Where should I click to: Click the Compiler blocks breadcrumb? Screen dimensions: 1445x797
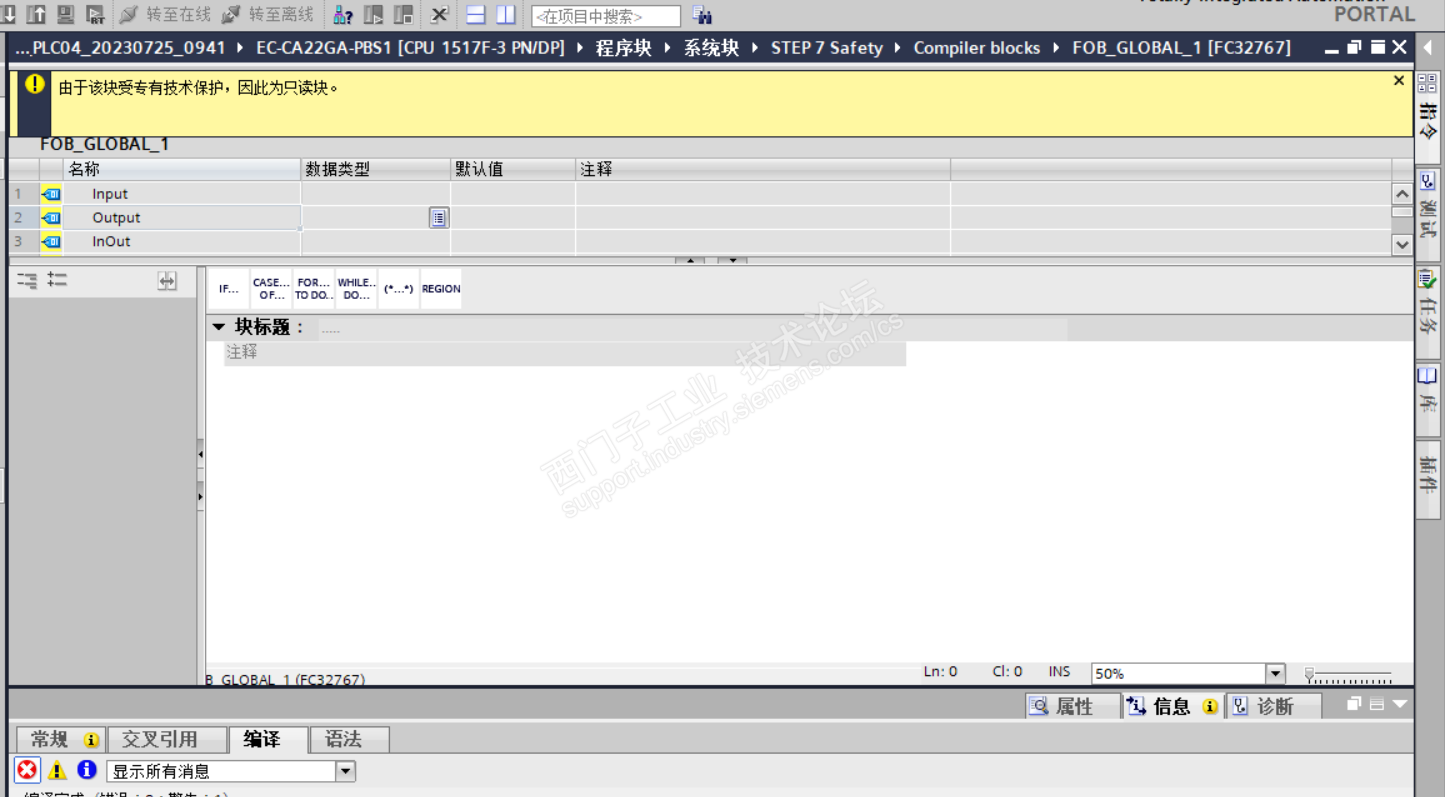[977, 48]
